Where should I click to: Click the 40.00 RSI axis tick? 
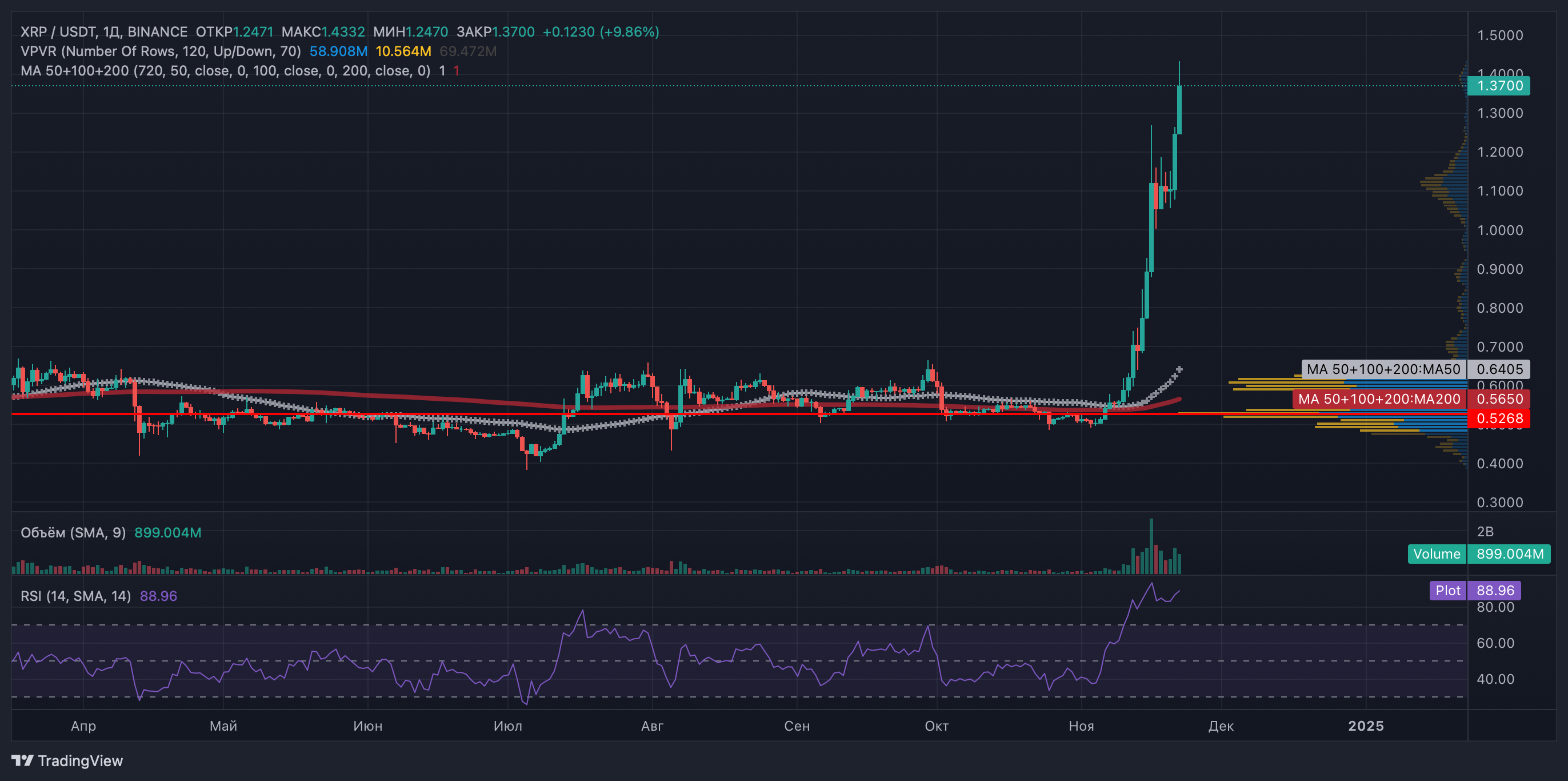(1495, 679)
